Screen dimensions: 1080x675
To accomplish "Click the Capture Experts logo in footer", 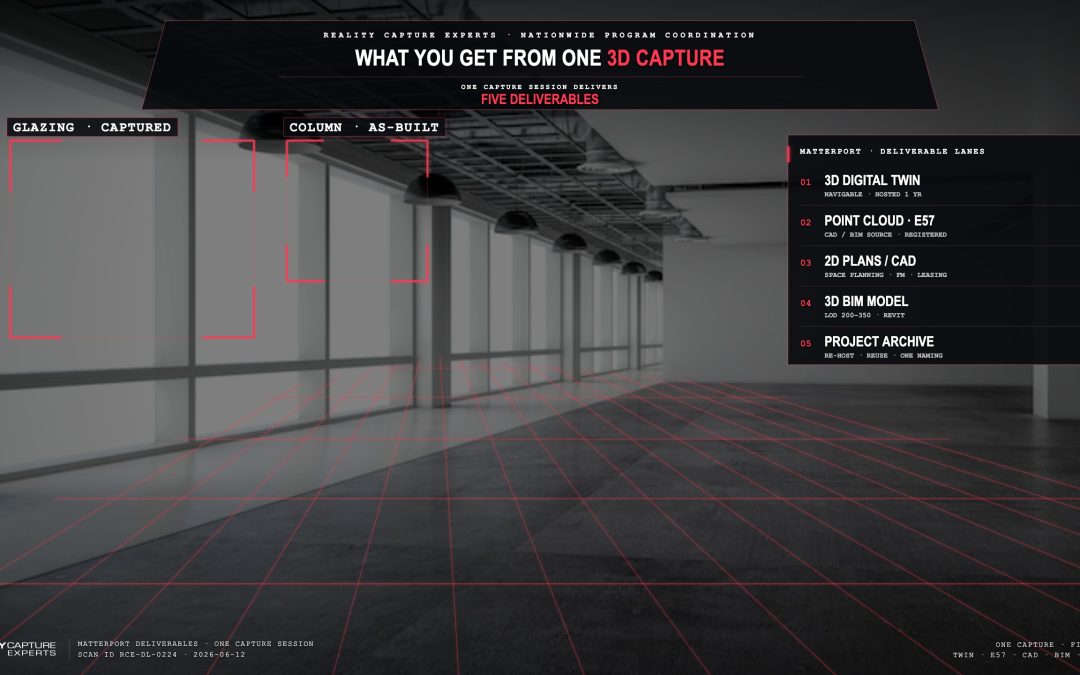I will [x=28, y=649].
